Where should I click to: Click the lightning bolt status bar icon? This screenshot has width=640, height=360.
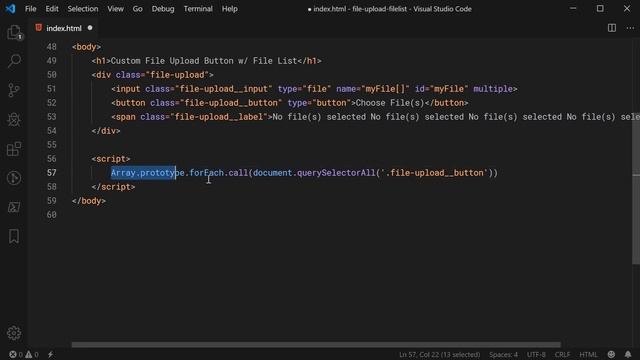[50, 354]
